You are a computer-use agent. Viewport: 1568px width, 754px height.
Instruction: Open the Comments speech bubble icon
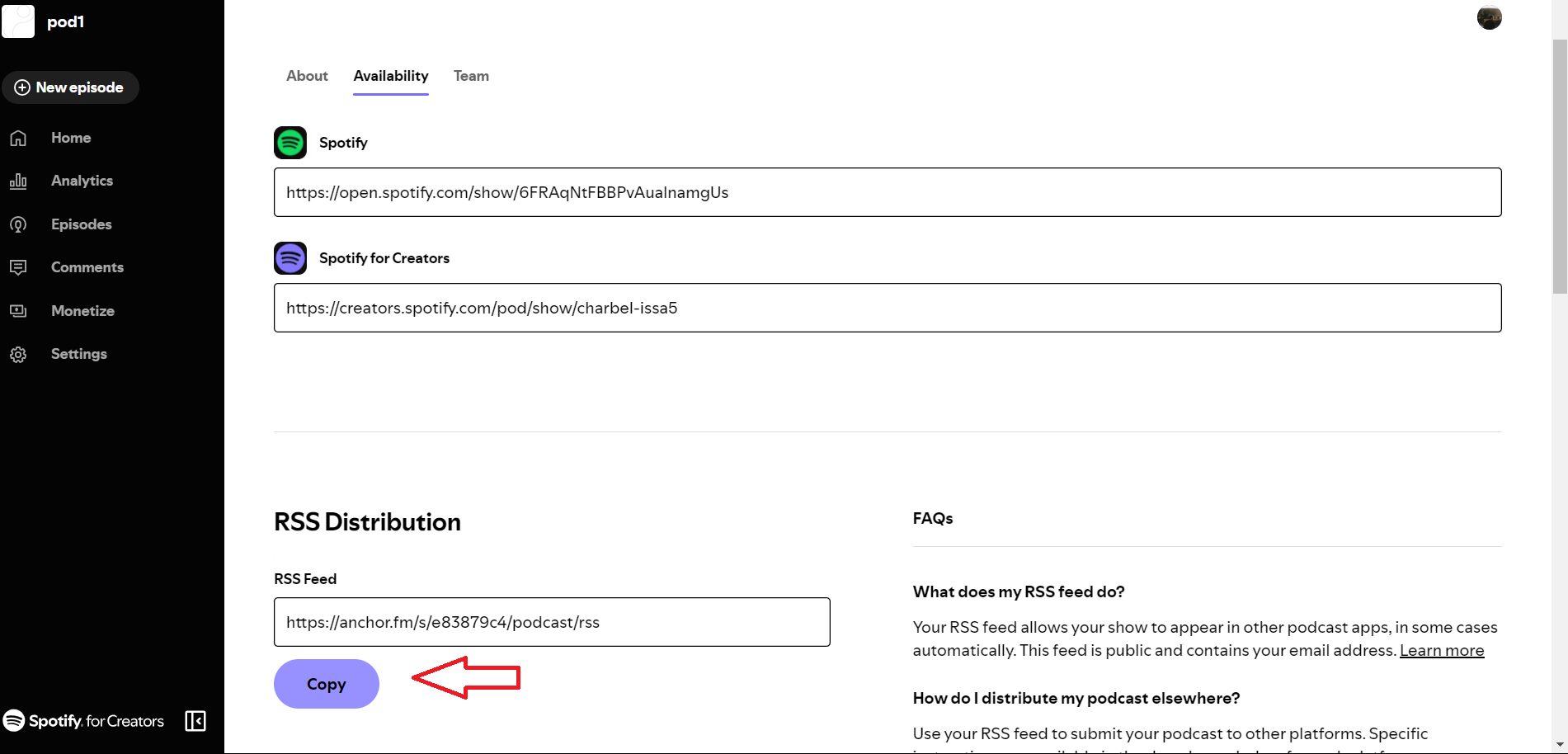(18, 267)
